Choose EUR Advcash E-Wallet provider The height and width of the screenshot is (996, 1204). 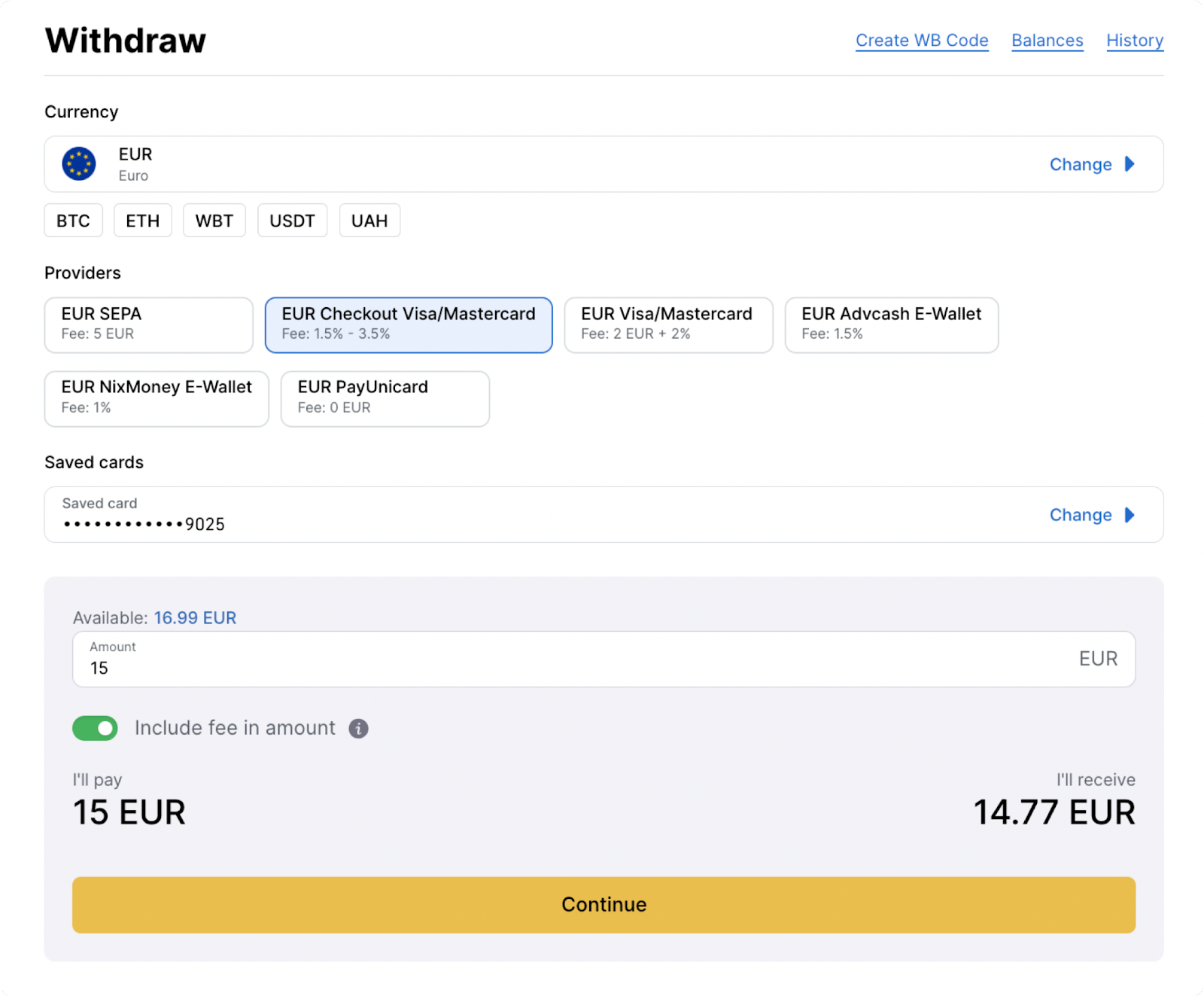point(892,325)
